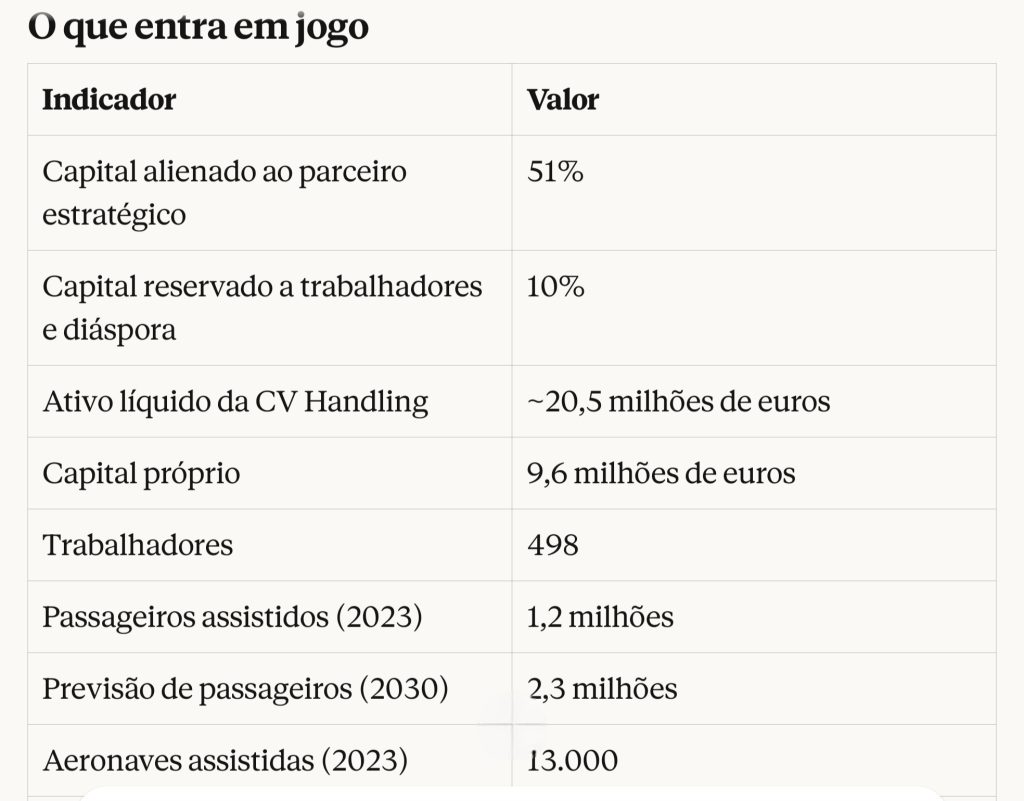Click the '1,2 milhões' value
Screen dimensions: 1024x801
point(600,617)
